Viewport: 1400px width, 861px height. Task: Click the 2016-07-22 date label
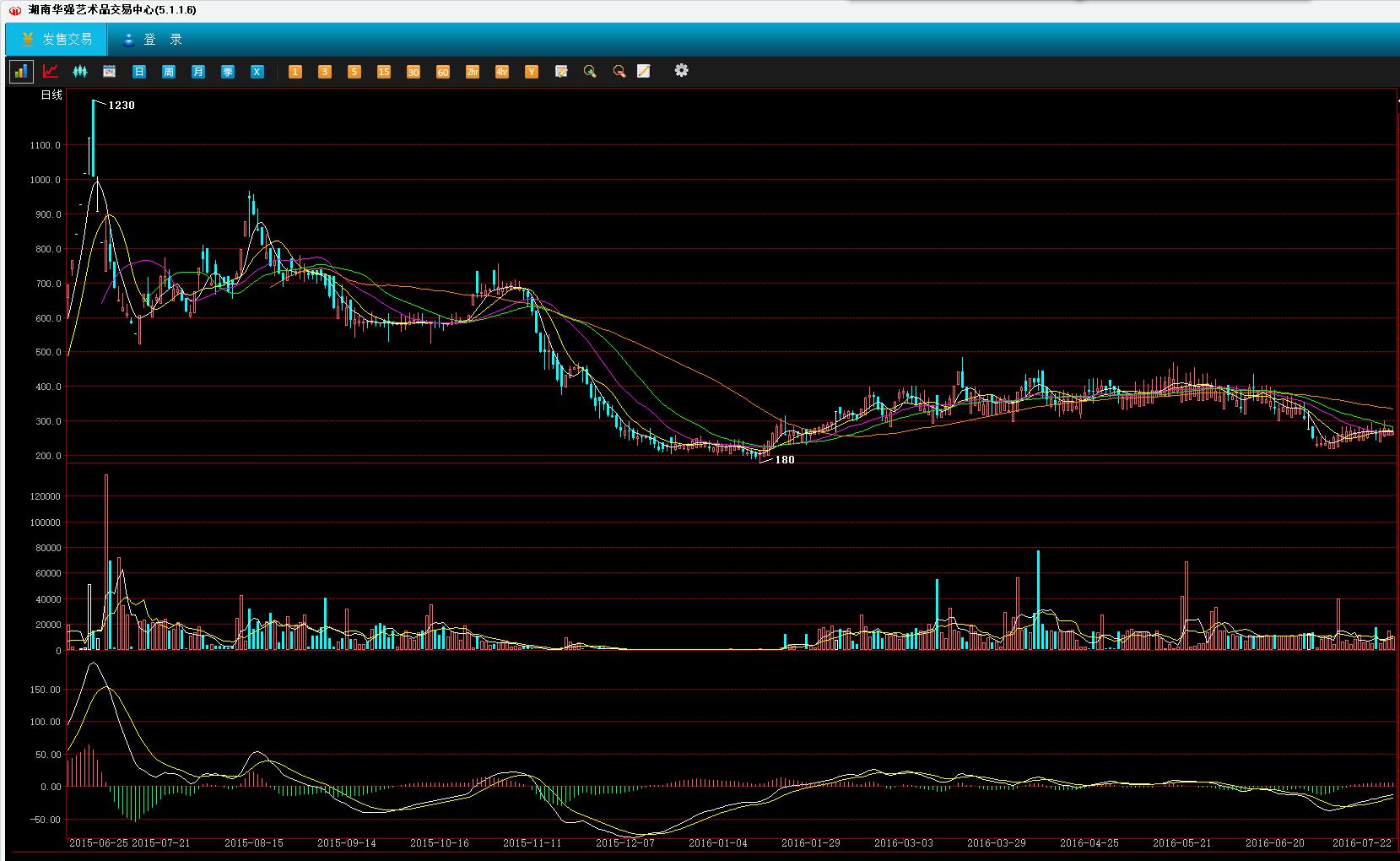tap(1362, 843)
